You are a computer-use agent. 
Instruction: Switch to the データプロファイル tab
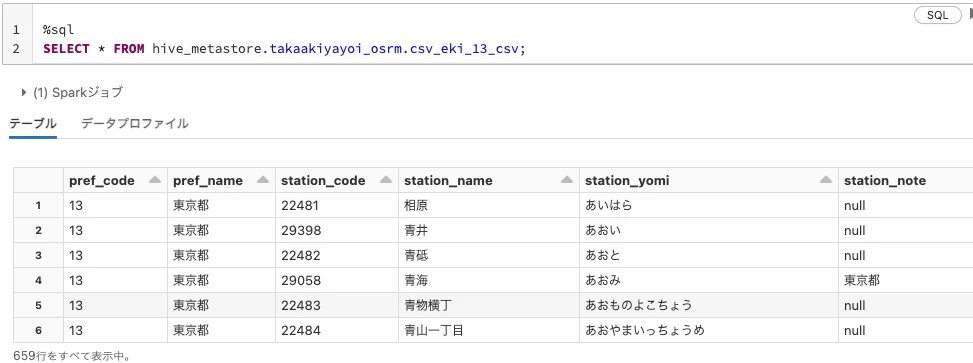click(135, 123)
